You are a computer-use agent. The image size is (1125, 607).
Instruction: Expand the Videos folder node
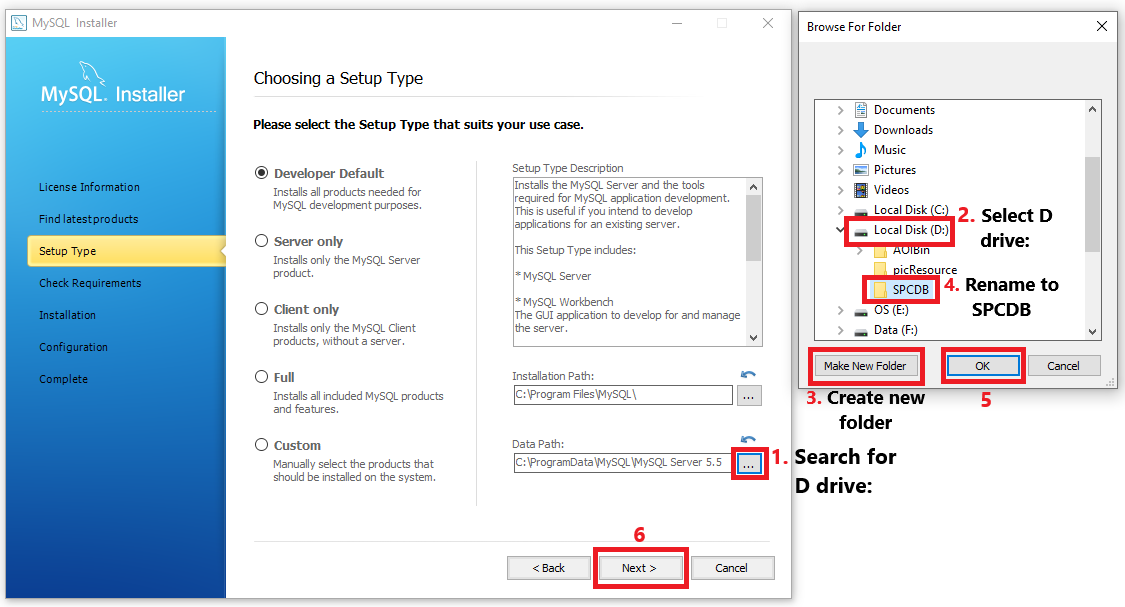(x=840, y=191)
